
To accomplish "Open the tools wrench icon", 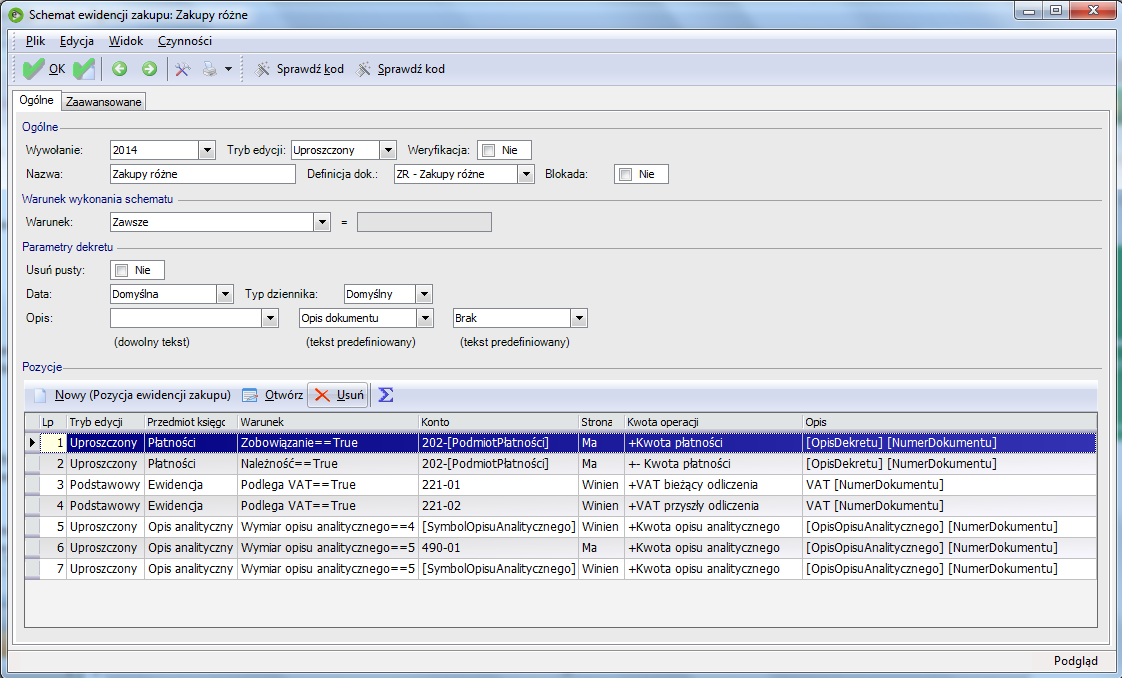I will click(x=182, y=69).
